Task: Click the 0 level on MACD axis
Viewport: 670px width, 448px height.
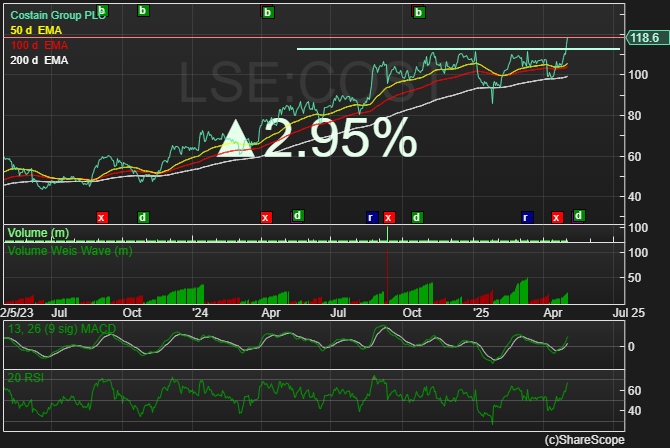Action: click(631, 347)
